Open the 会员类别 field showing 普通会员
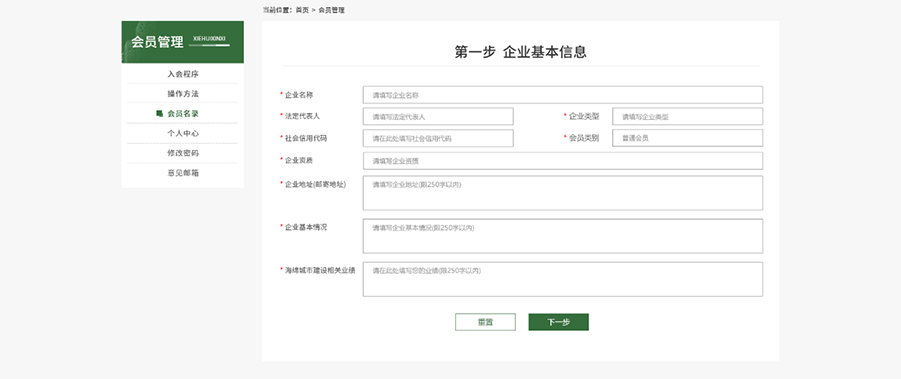This screenshot has height=379, width=901. (687, 138)
